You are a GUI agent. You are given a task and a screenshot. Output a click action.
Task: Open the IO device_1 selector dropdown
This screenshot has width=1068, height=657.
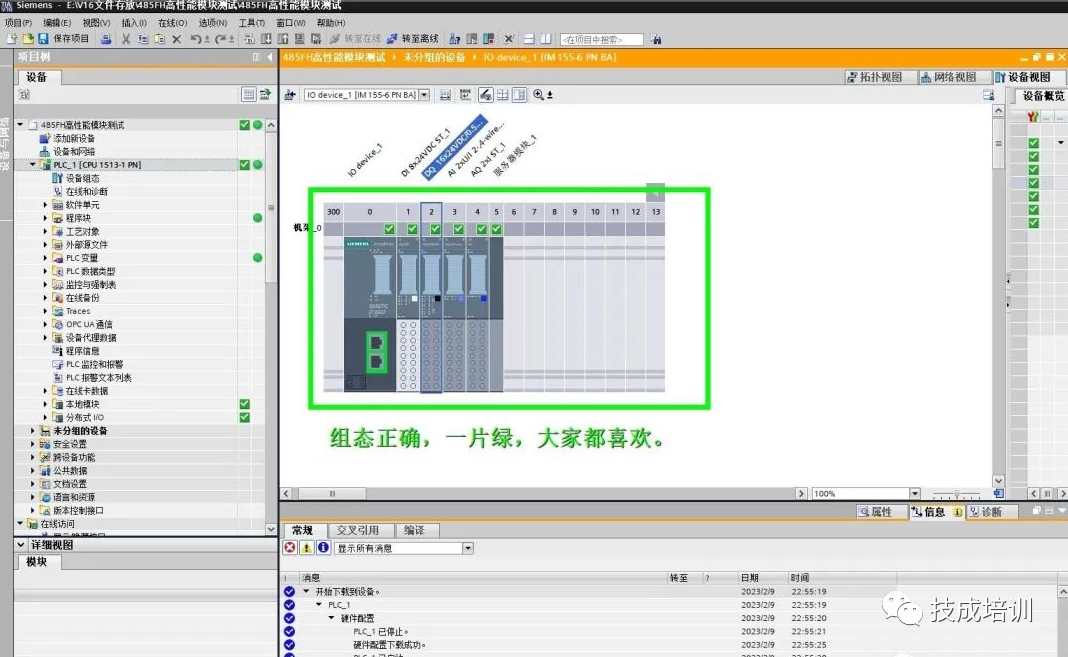click(x=424, y=95)
